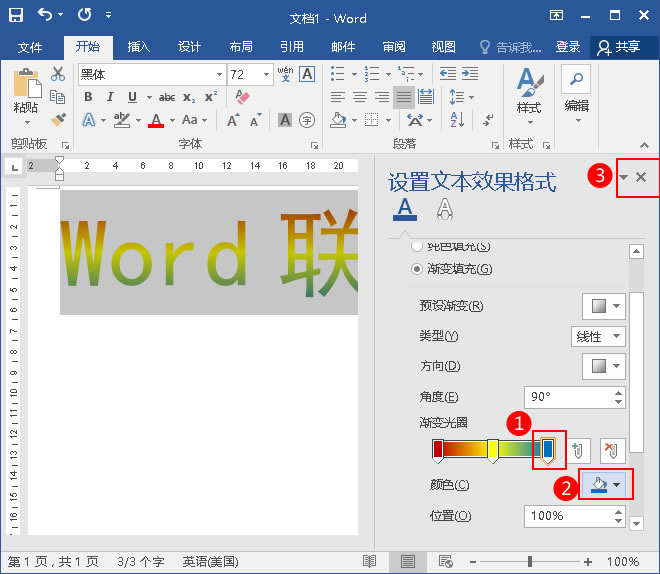Click the Cut scissors icon
This screenshot has width=660, height=574.
[58, 74]
